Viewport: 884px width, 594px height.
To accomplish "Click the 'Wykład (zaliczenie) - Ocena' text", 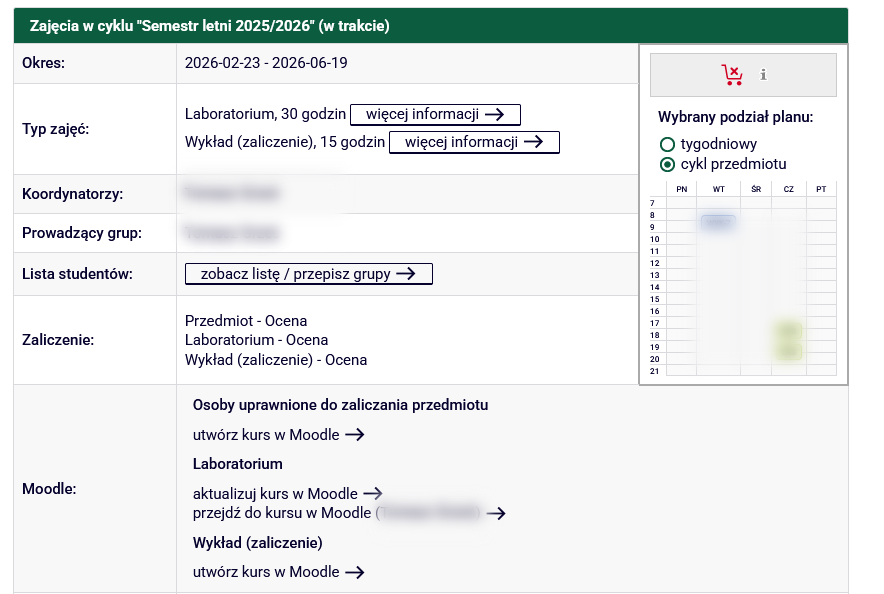I will [x=276, y=360].
